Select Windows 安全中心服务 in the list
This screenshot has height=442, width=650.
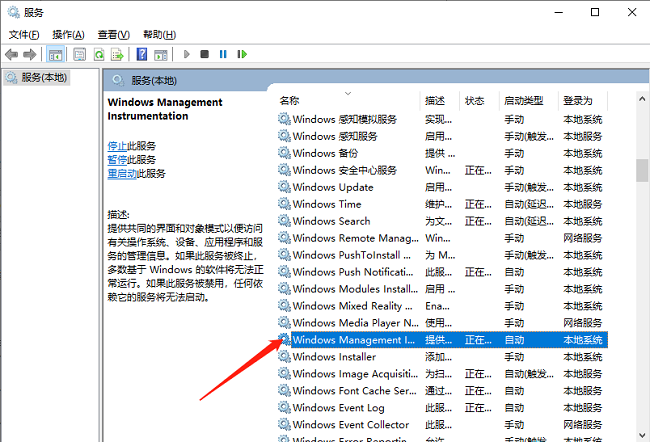pos(442,170)
